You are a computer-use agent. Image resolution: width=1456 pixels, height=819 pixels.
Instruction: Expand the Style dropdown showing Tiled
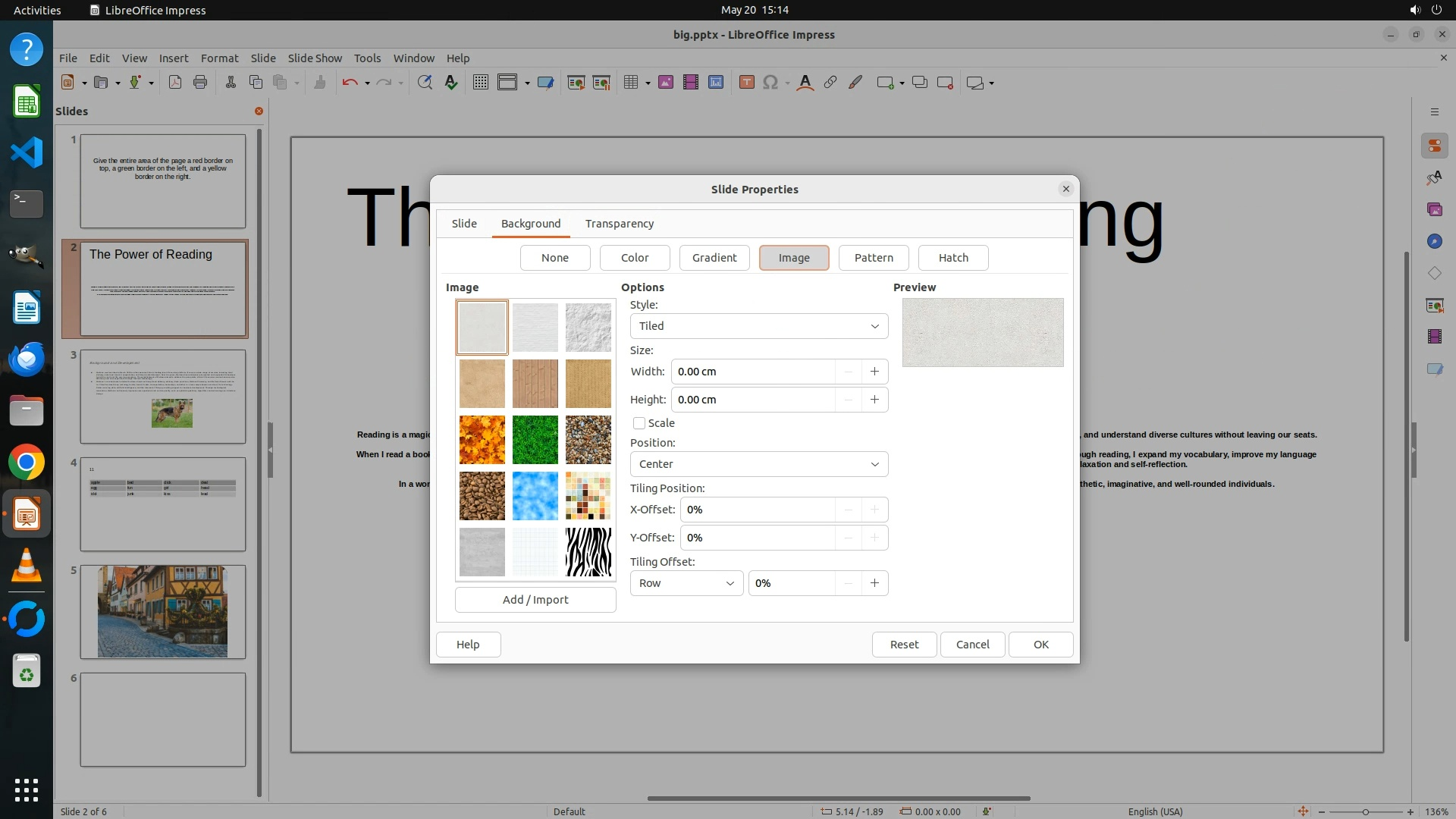[758, 326]
